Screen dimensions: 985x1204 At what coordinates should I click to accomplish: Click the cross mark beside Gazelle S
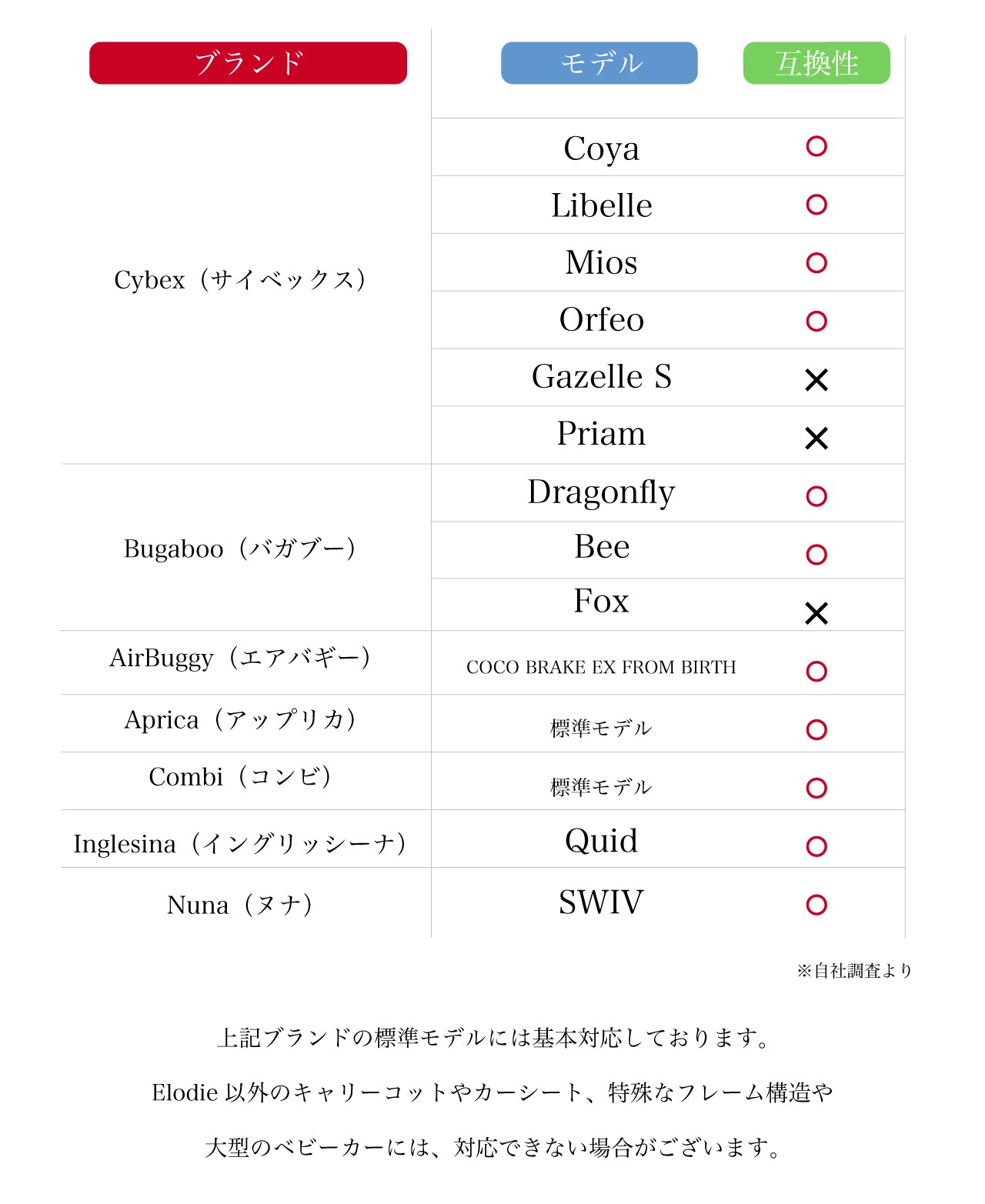(816, 380)
